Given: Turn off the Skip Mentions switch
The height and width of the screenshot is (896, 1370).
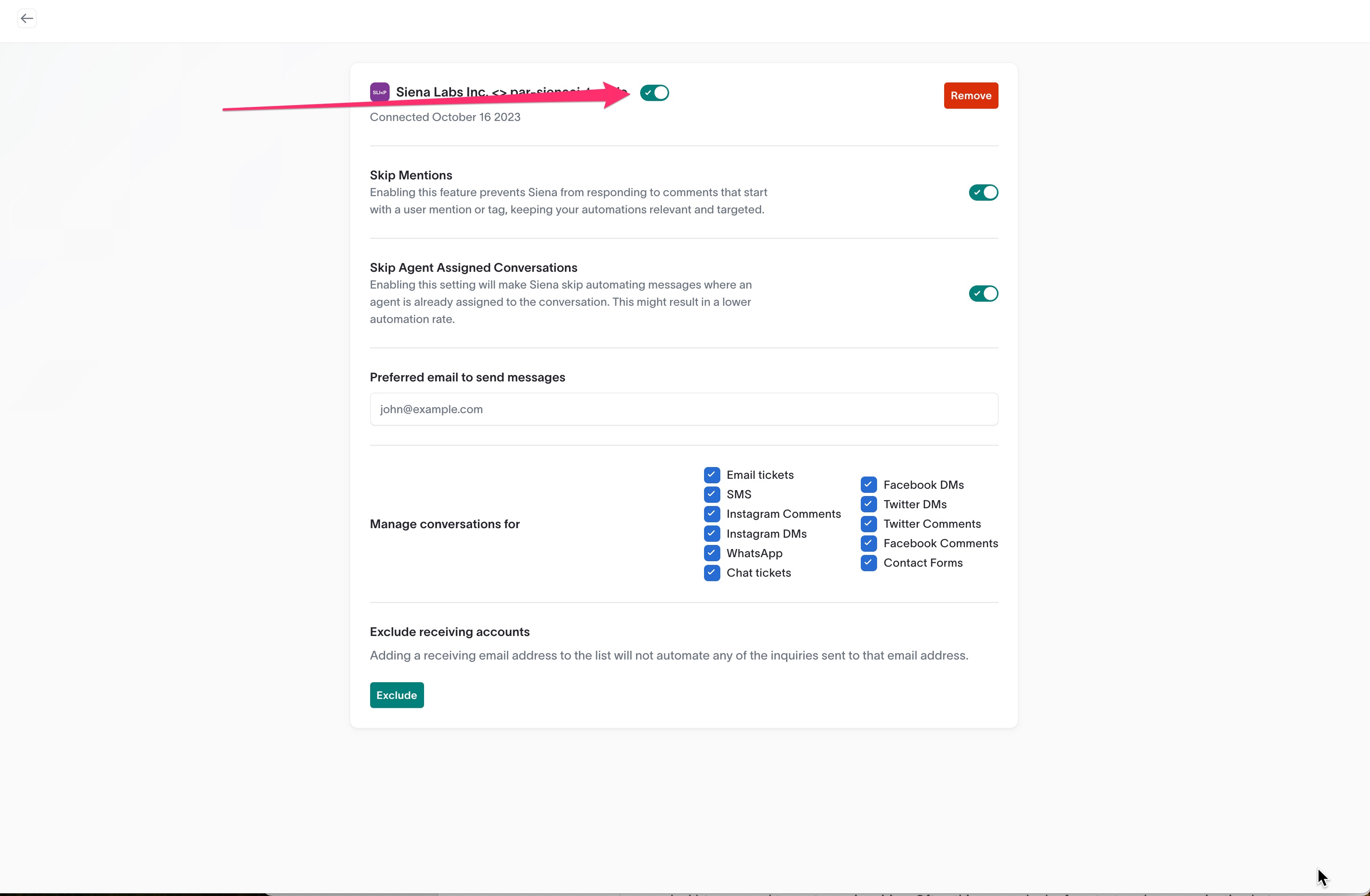Looking at the screenshot, I should coord(983,192).
